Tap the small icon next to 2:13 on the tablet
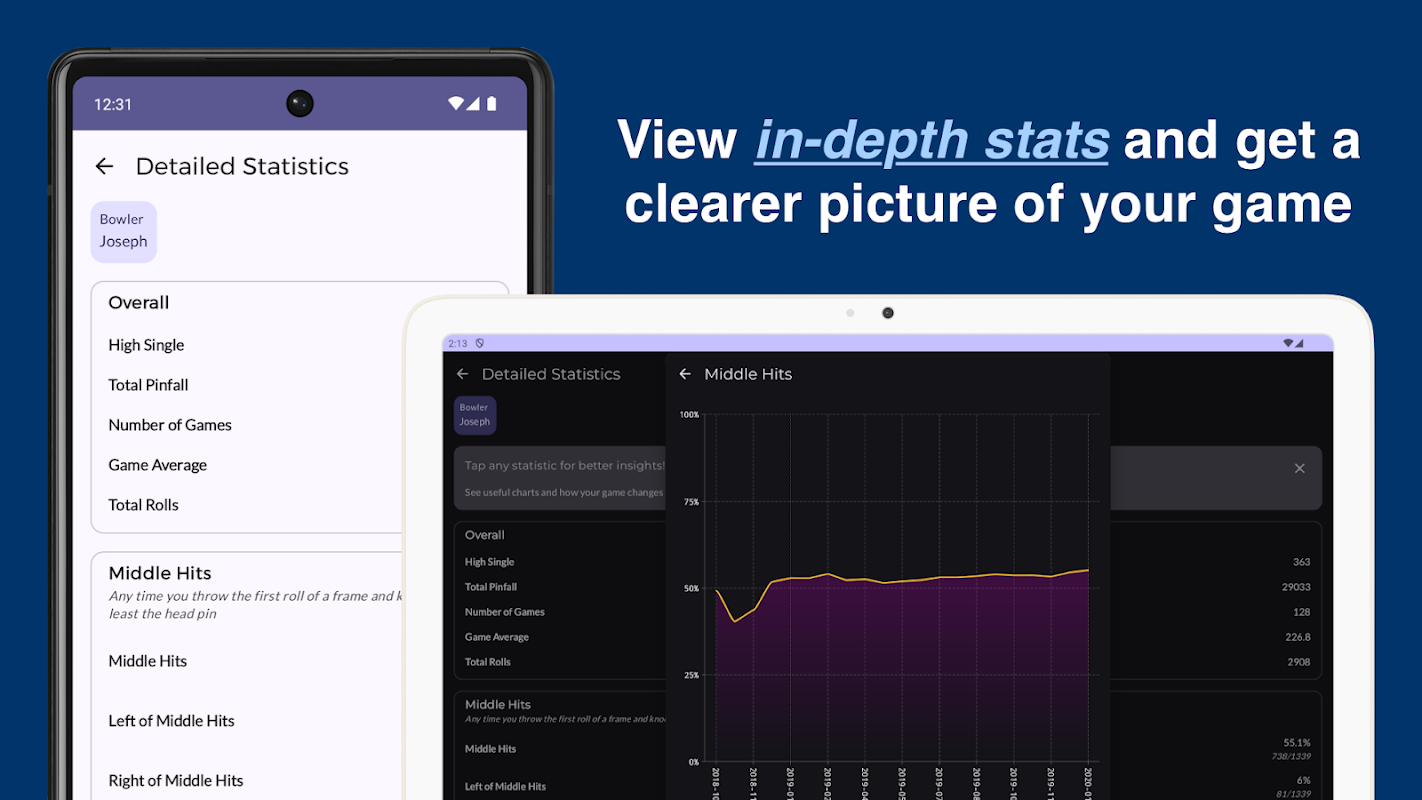 coord(480,343)
